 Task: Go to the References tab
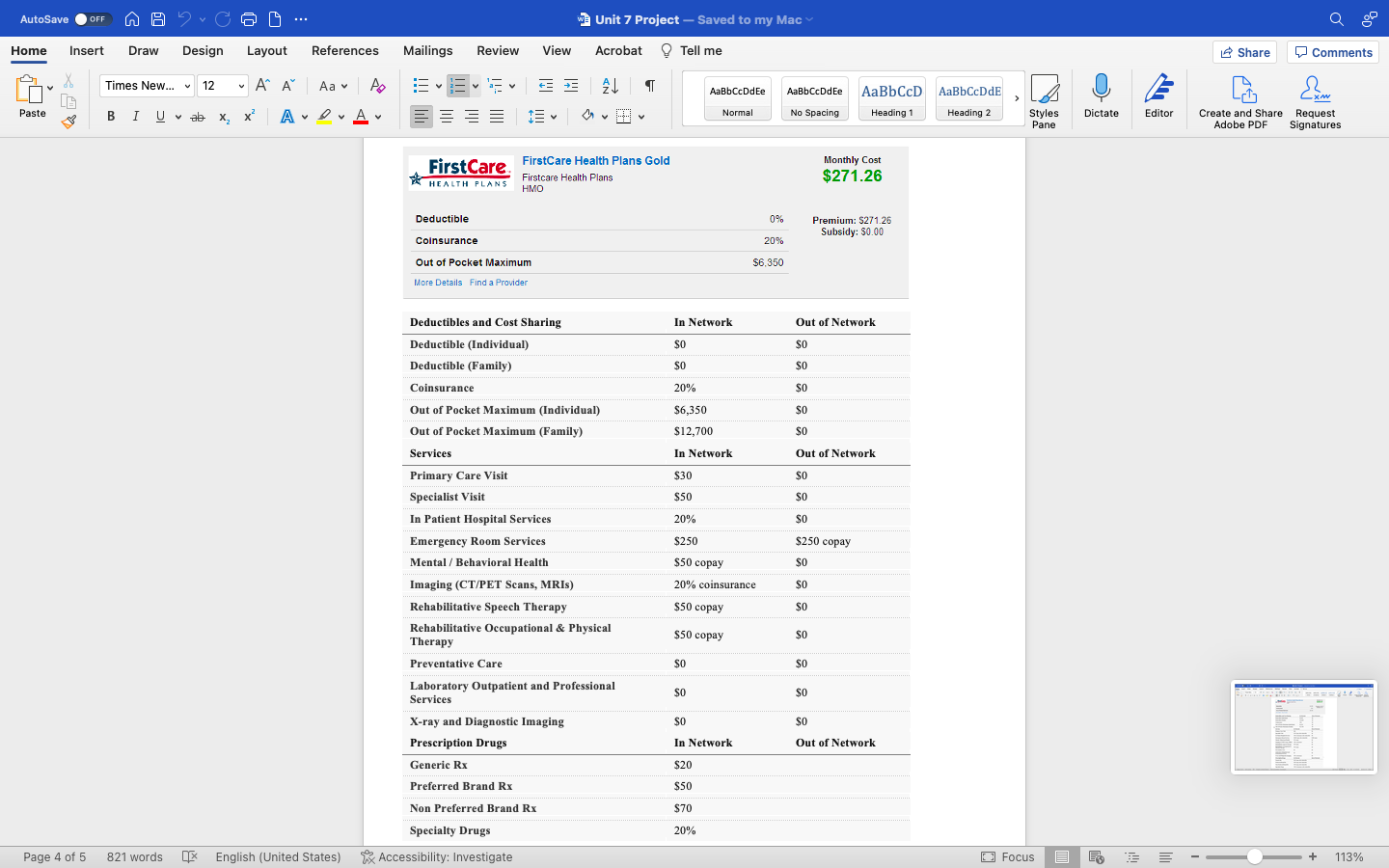pos(345,50)
